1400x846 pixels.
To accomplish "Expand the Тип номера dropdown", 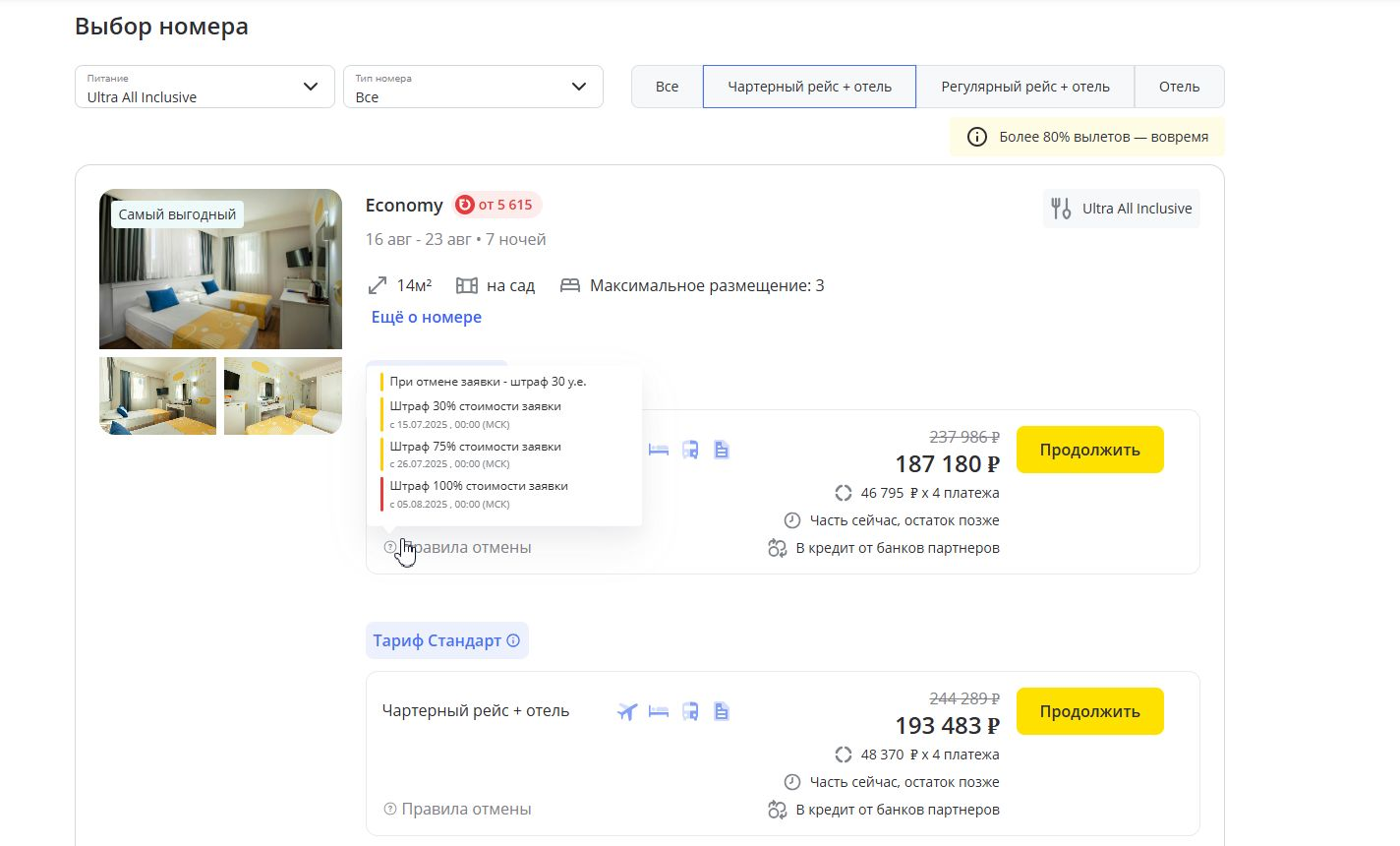I will [x=472, y=87].
